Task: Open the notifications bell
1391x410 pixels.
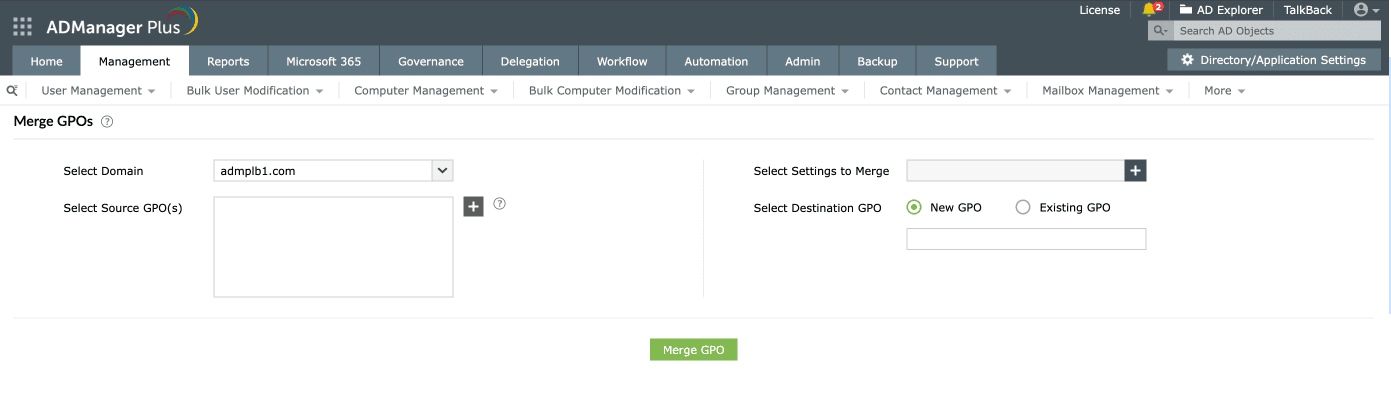Action: pos(1148,10)
